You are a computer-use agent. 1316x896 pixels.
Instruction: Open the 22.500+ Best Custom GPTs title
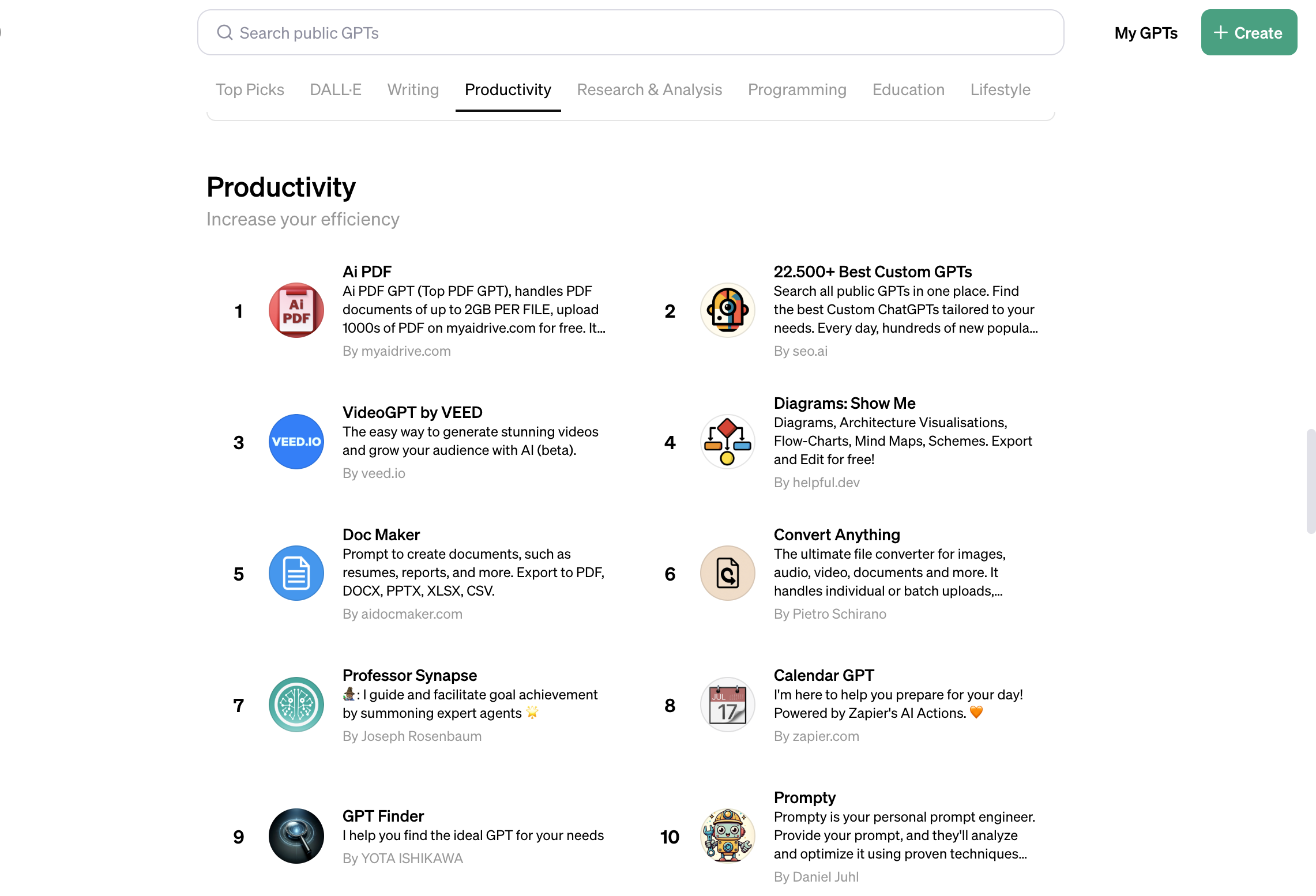(873, 272)
